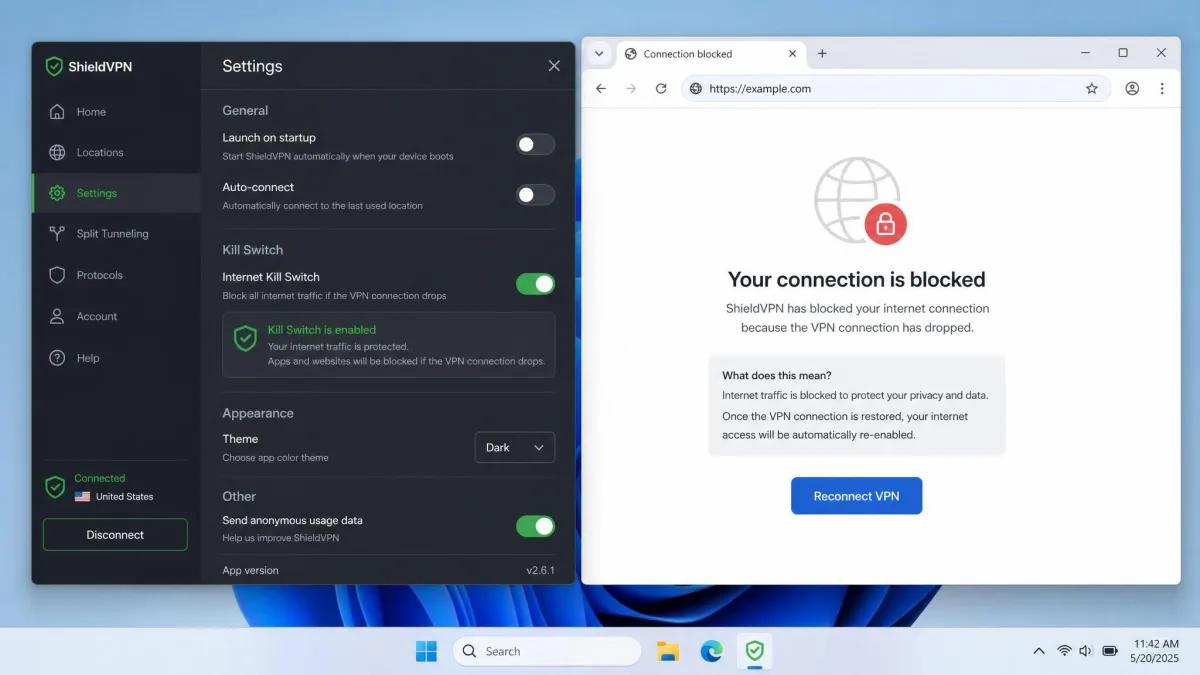Screen dimensions: 1200x675
Task: Click the volume icon in system tray
Action: tap(1086, 651)
